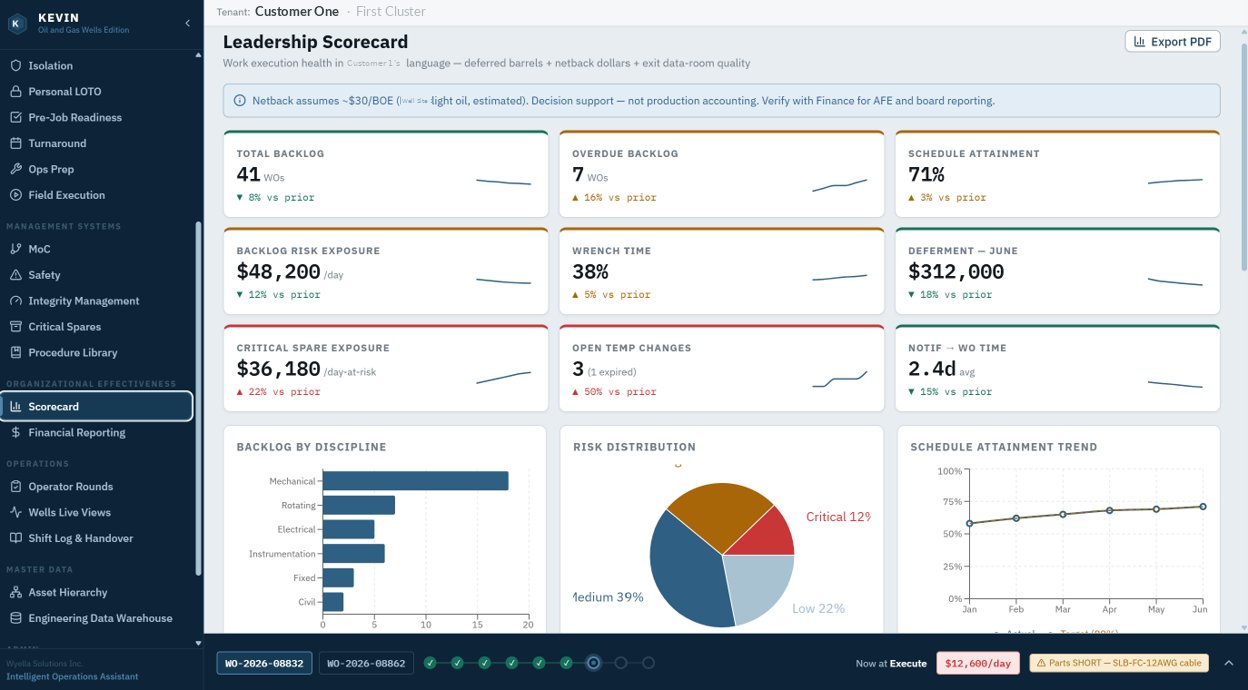Open the Deferment — June $312,000 card
This screenshot has height=690, width=1248.
click(x=1057, y=271)
